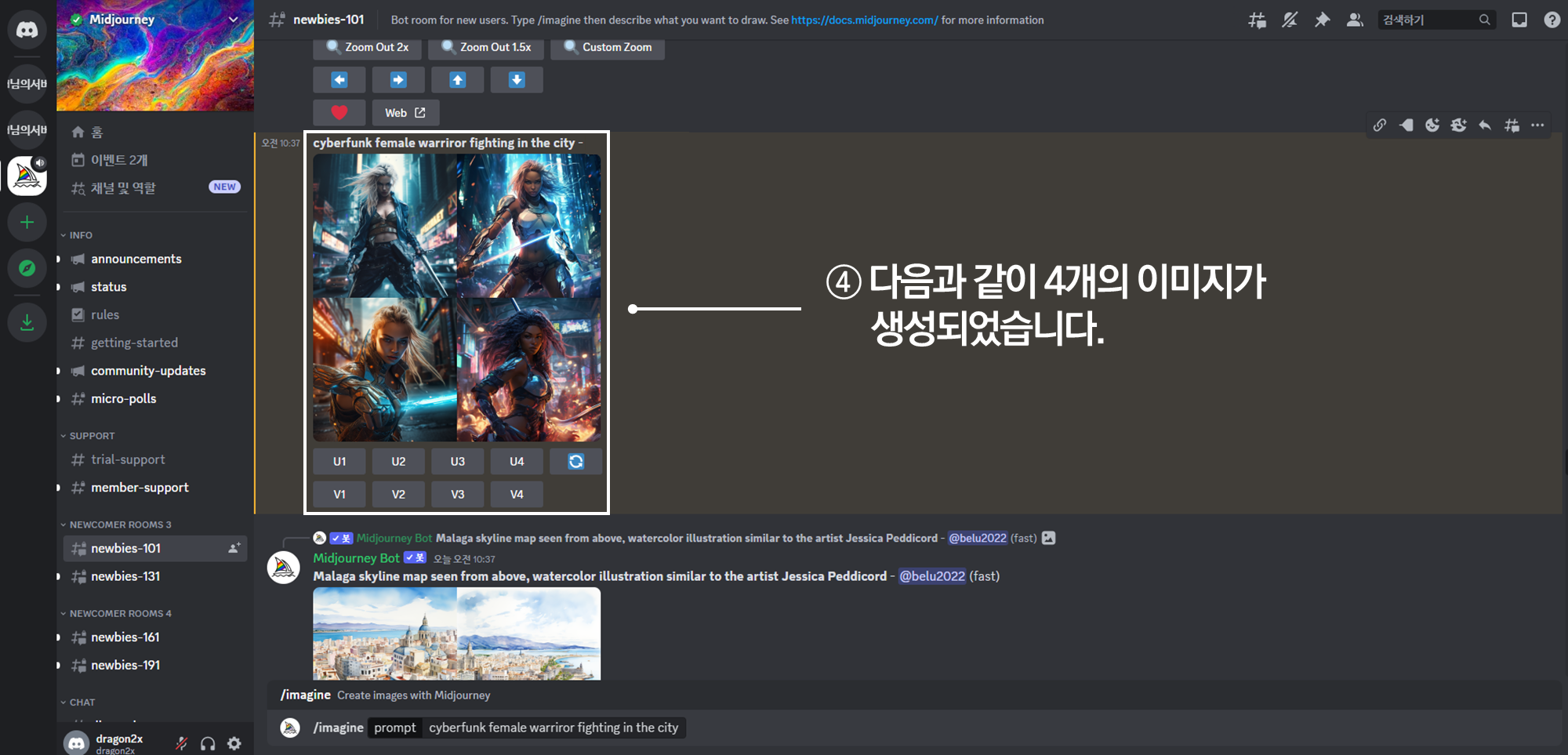Click the tag-shaped icon in the message actions bar
The width and height of the screenshot is (1568, 755).
tap(1406, 125)
